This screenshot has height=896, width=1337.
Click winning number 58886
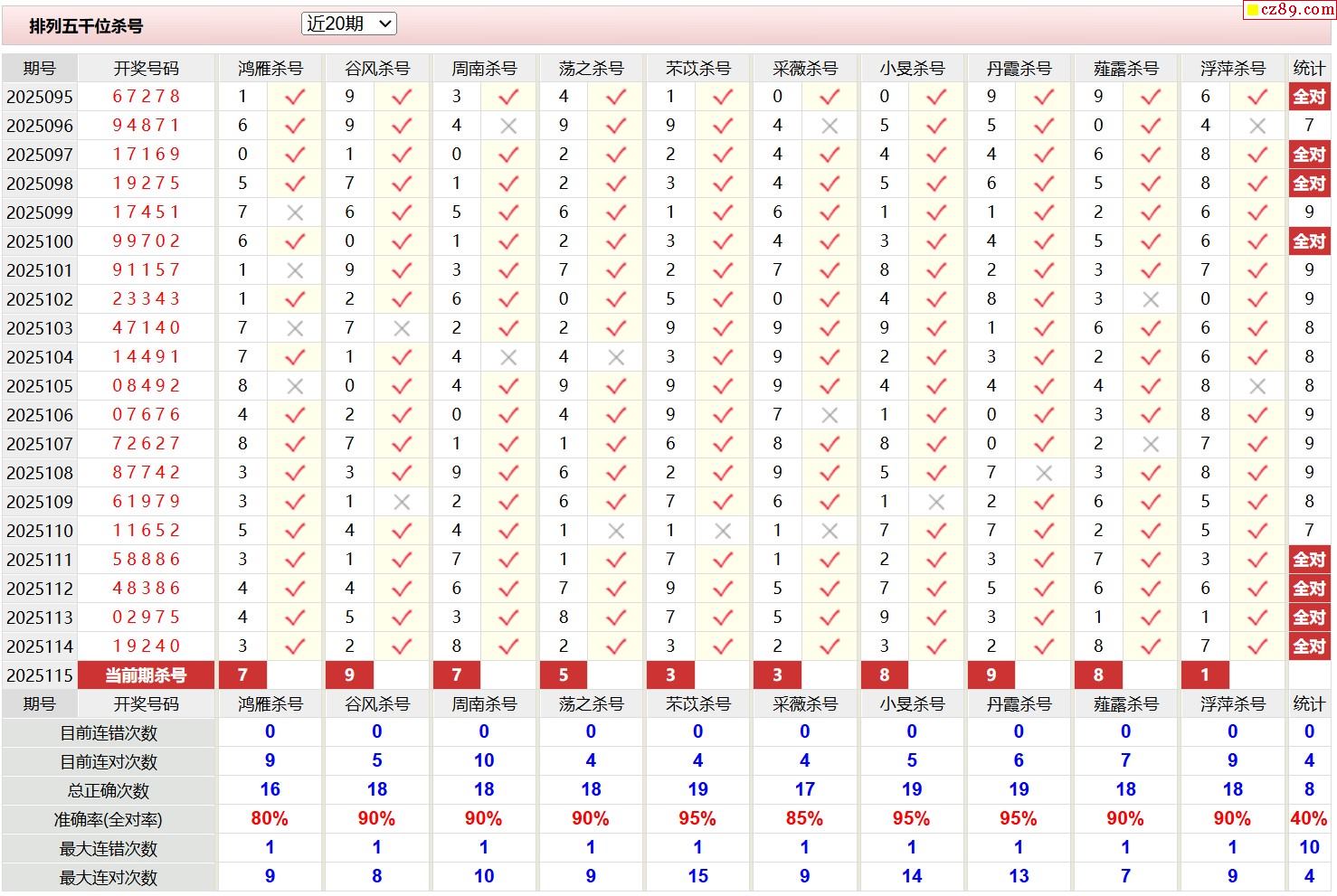[x=147, y=560]
